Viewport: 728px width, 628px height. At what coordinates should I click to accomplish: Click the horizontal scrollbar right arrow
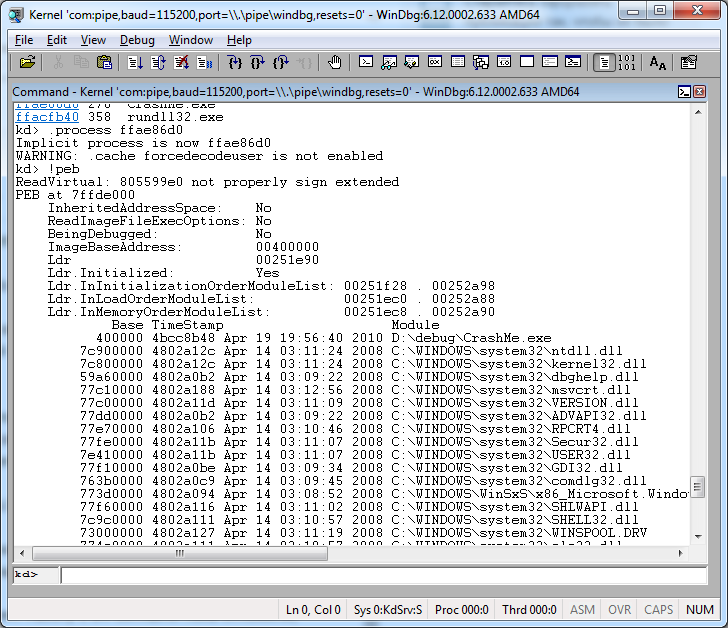681,553
